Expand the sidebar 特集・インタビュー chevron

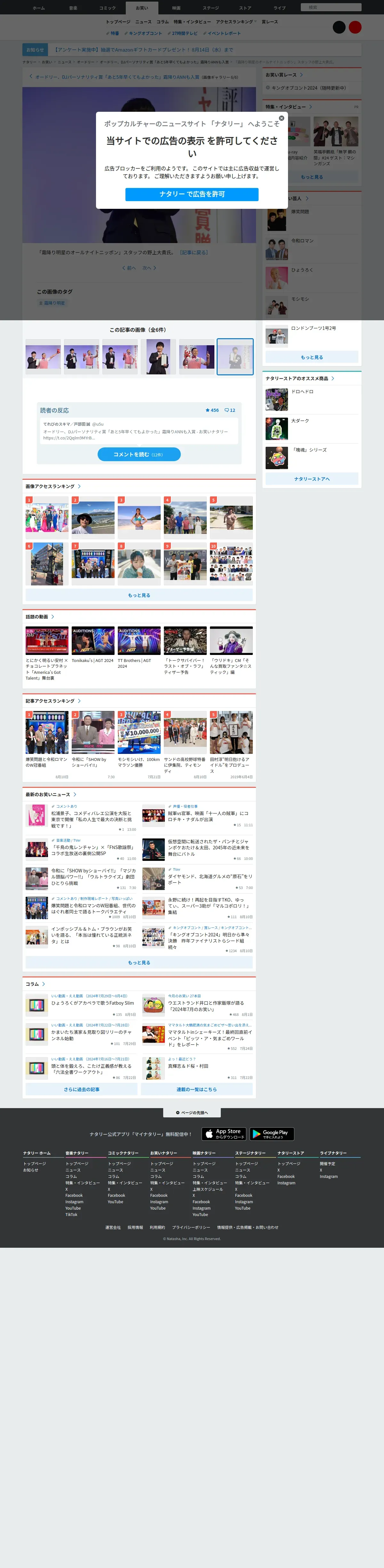[310, 107]
